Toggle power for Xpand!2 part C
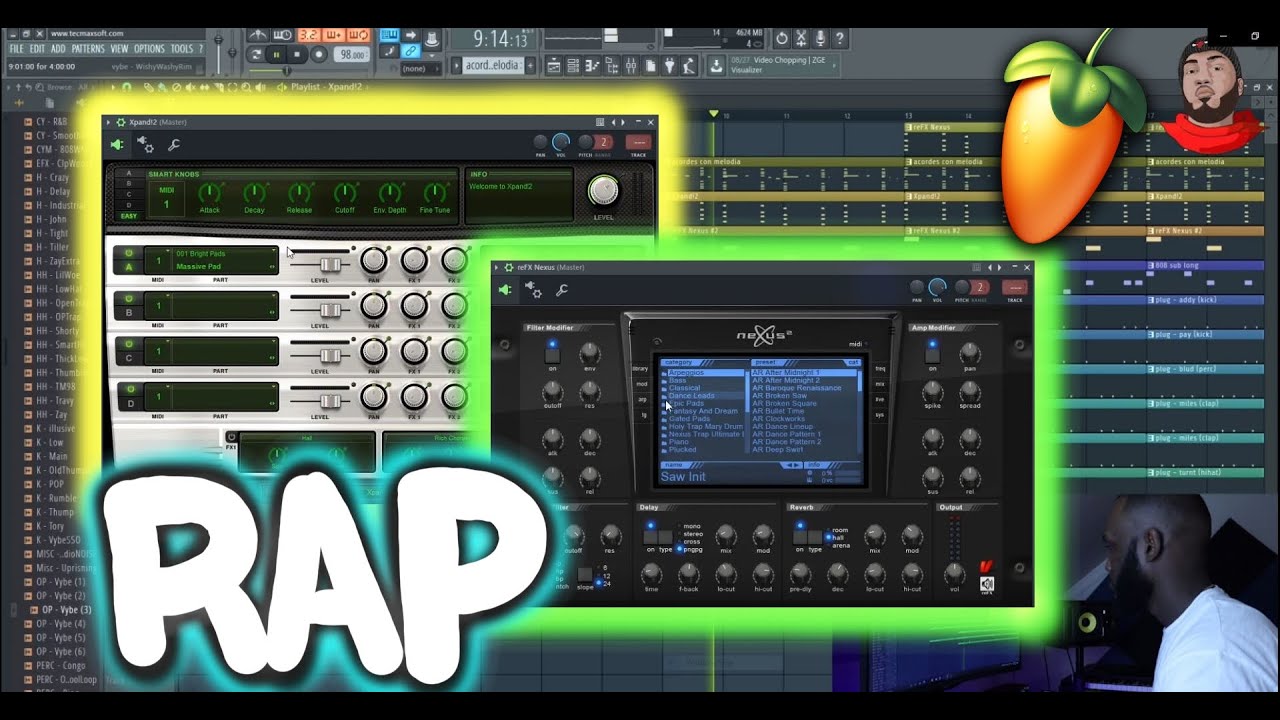The height and width of the screenshot is (720, 1280). click(x=129, y=343)
